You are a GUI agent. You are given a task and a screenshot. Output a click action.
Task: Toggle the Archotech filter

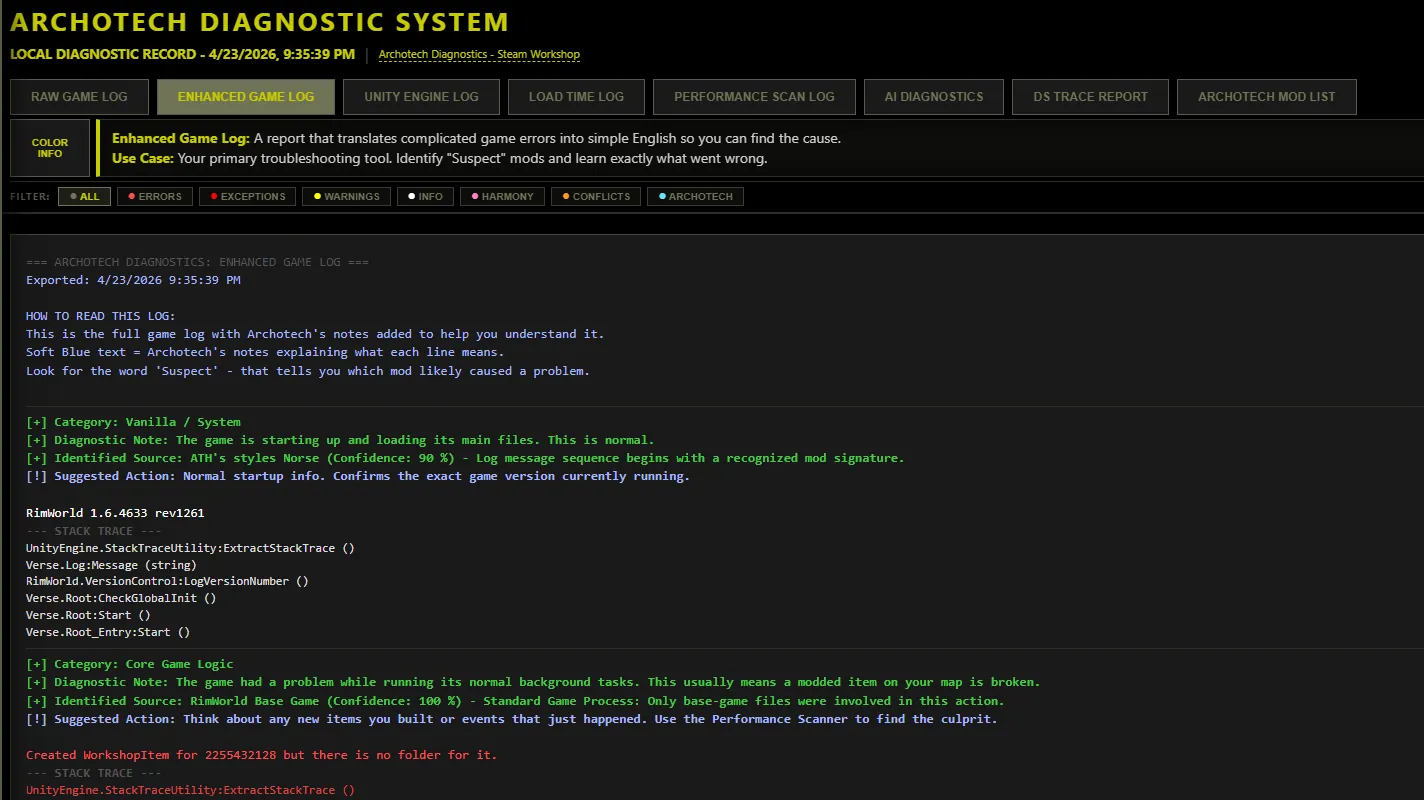695,197
